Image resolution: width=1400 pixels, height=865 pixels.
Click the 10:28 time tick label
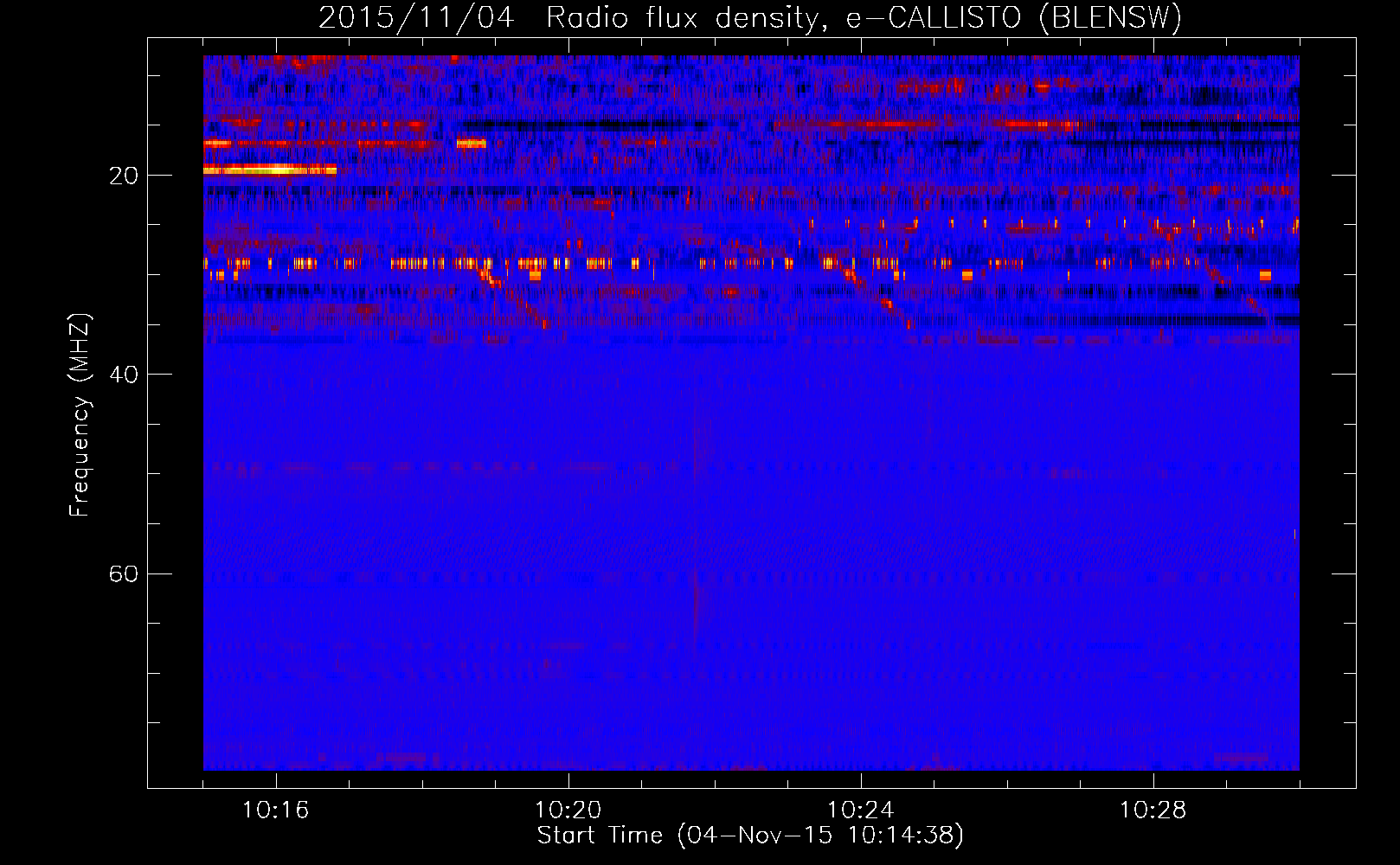[1153, 811]
